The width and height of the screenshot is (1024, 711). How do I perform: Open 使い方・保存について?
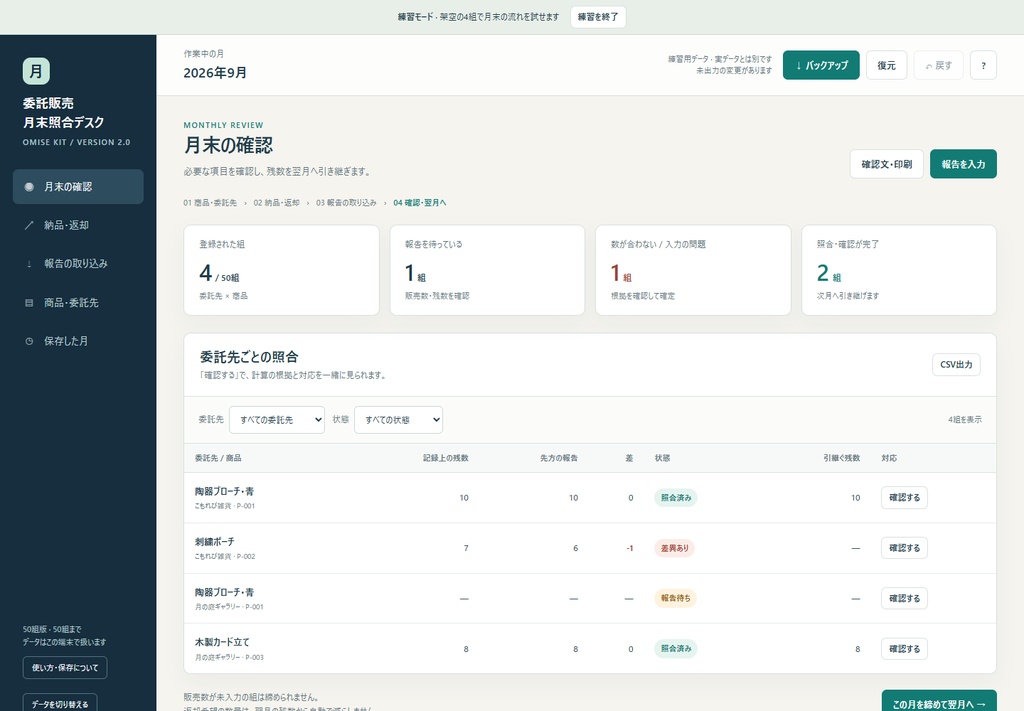pos(65,667)
